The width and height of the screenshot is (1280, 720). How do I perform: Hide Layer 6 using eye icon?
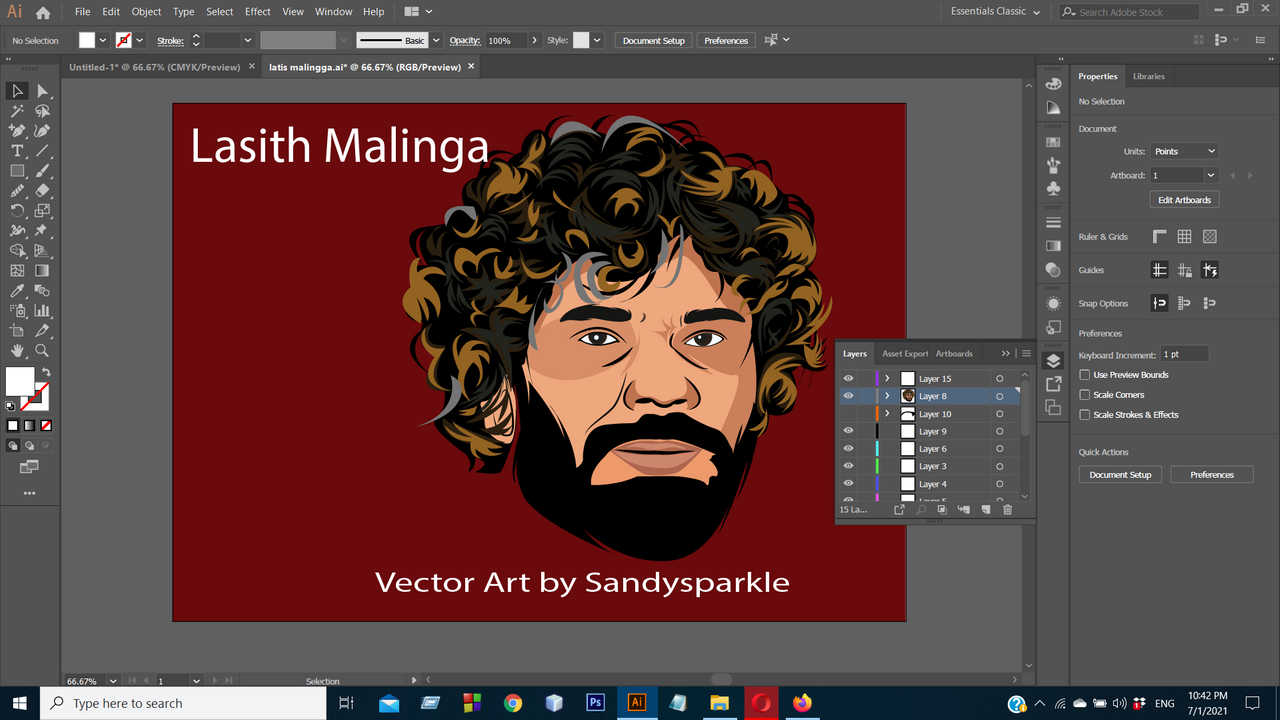coord(848,449)
